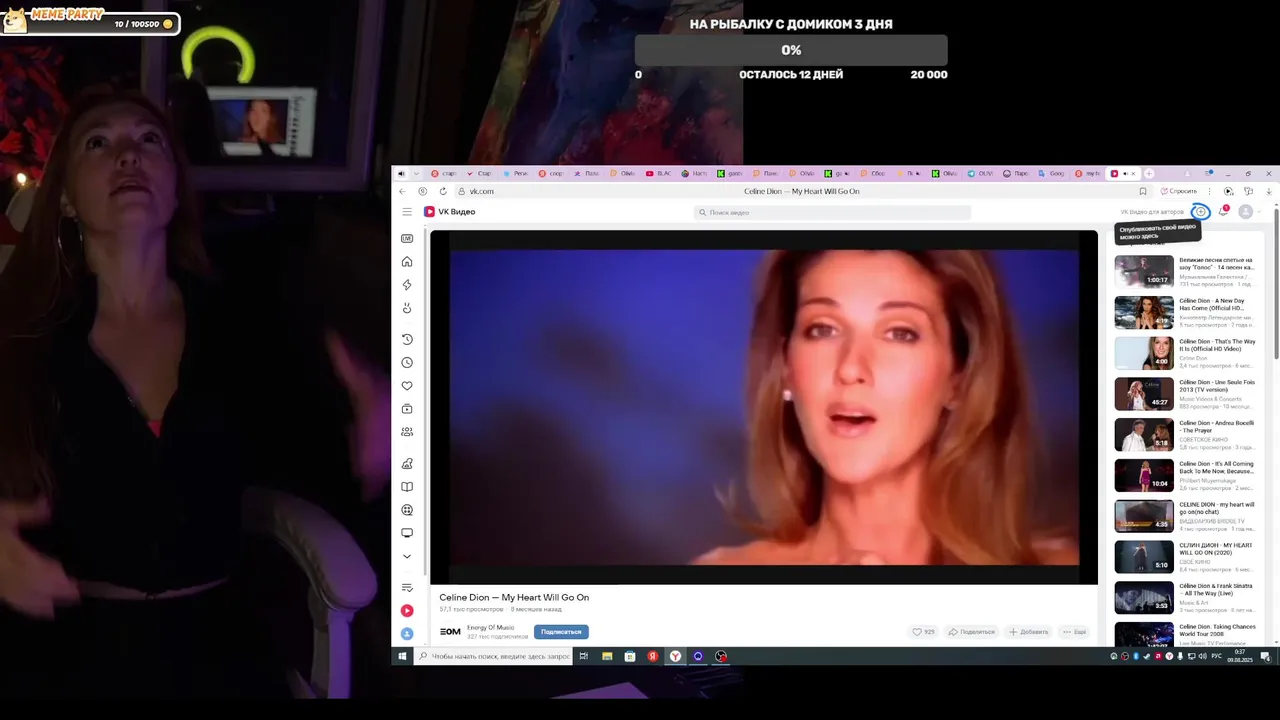Click the VK Видео для авторов link
This screenshot has width=1280, height=720.
click(1152, 212)
